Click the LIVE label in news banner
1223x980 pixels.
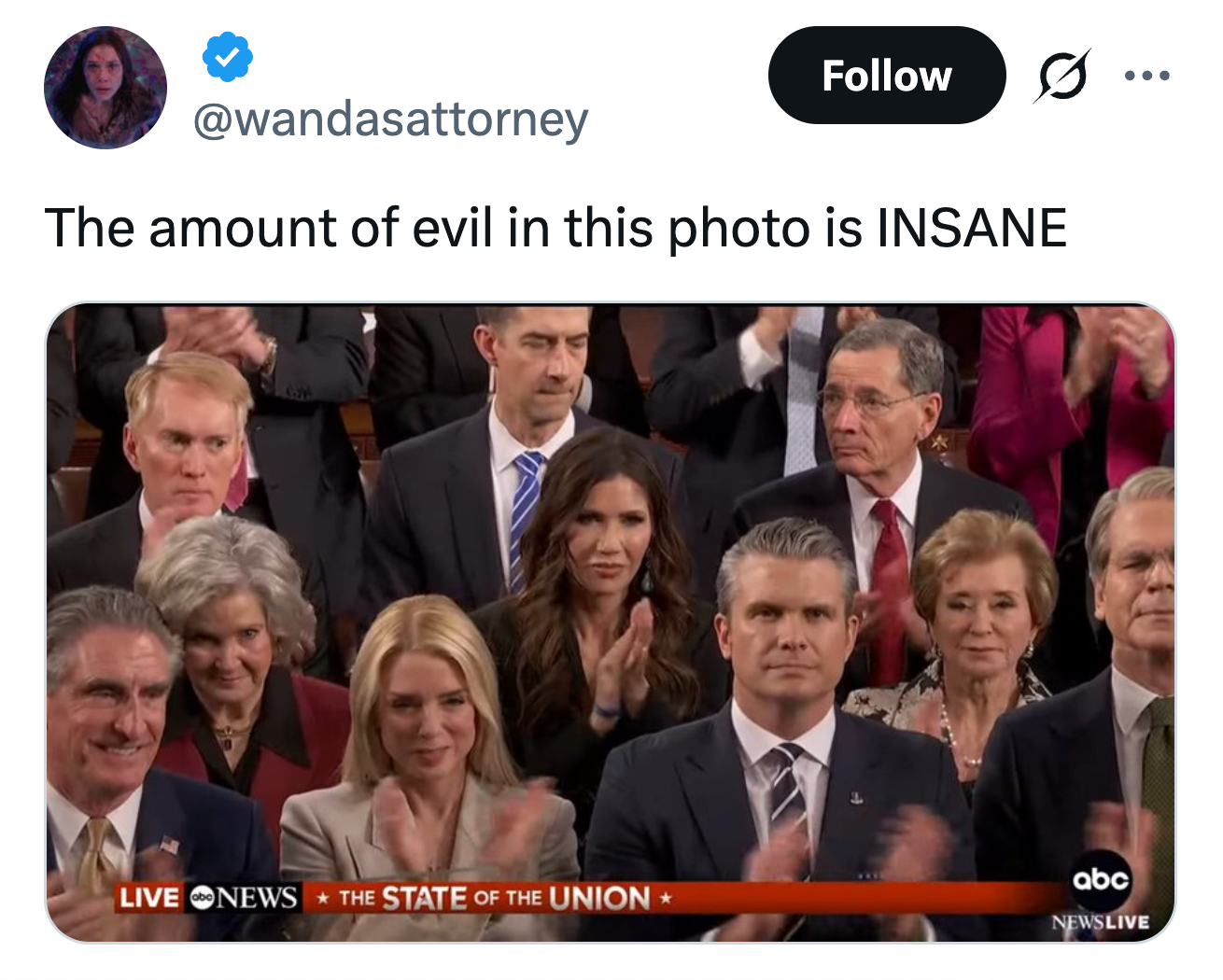[x=149, y=898]
